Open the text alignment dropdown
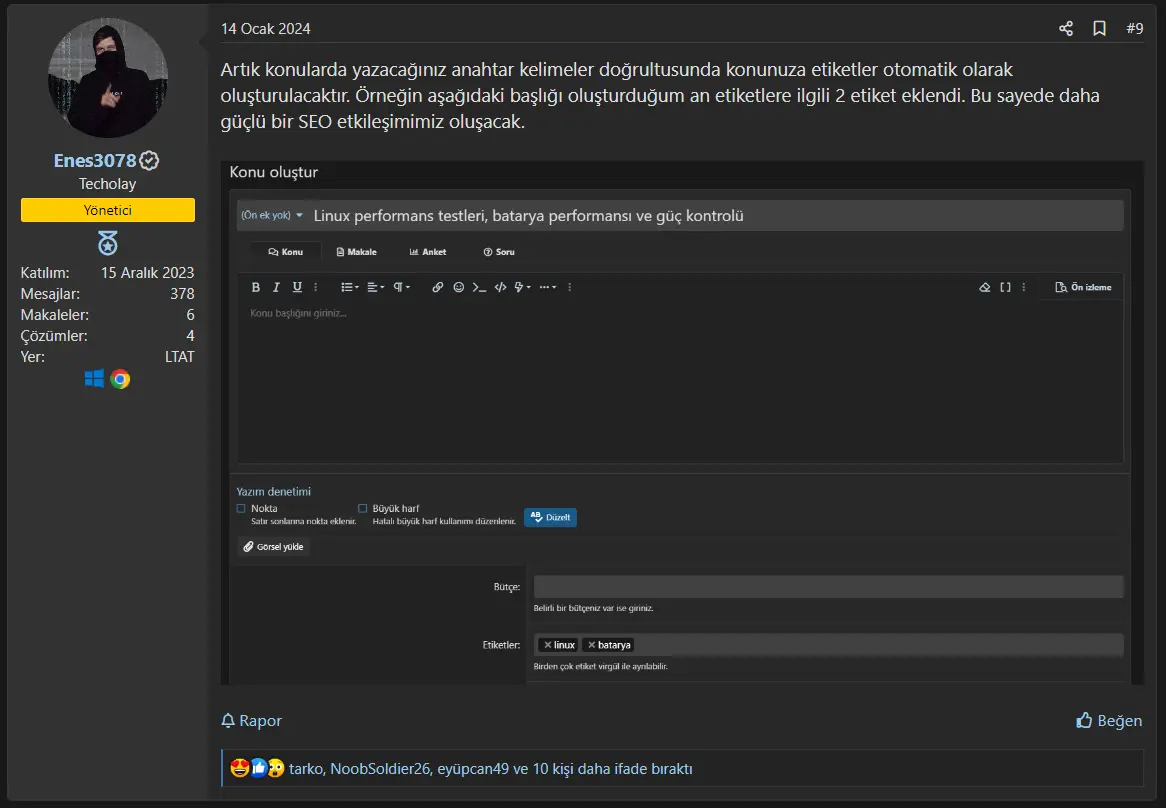This screenshot has height=808, width=1166. coord(376,287)
